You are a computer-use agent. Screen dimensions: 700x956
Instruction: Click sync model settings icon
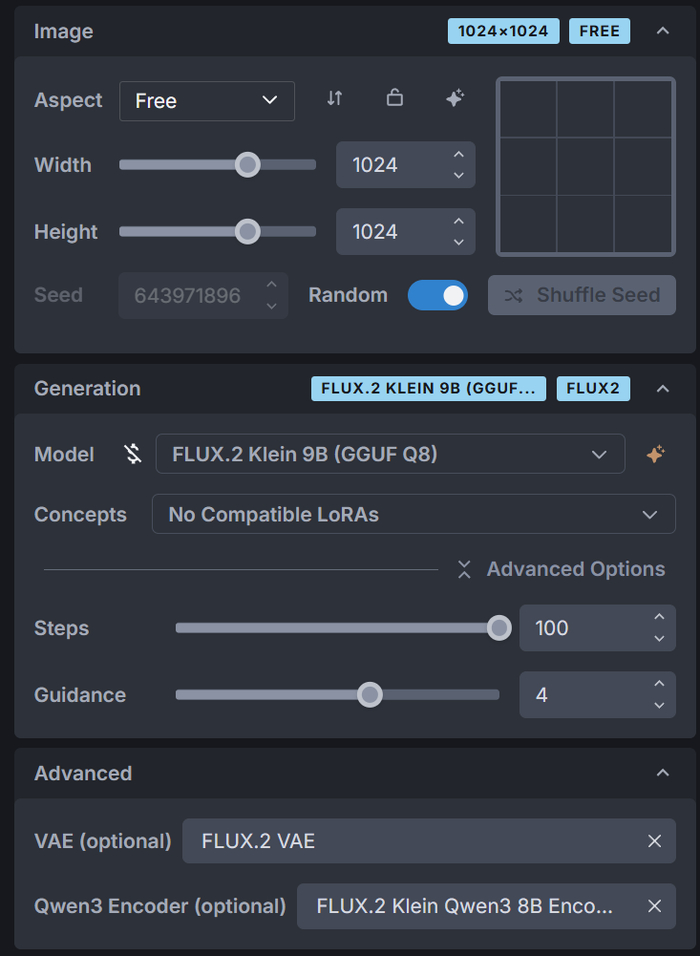[132, 454]
